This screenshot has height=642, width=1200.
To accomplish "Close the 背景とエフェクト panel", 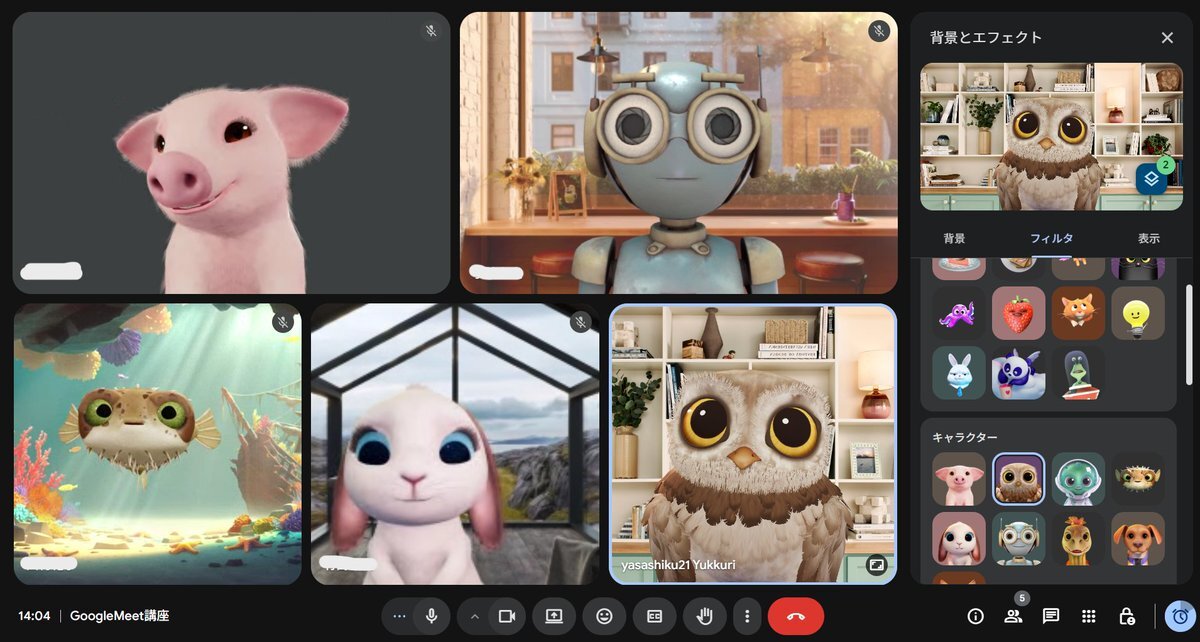I will [1167, 38].
